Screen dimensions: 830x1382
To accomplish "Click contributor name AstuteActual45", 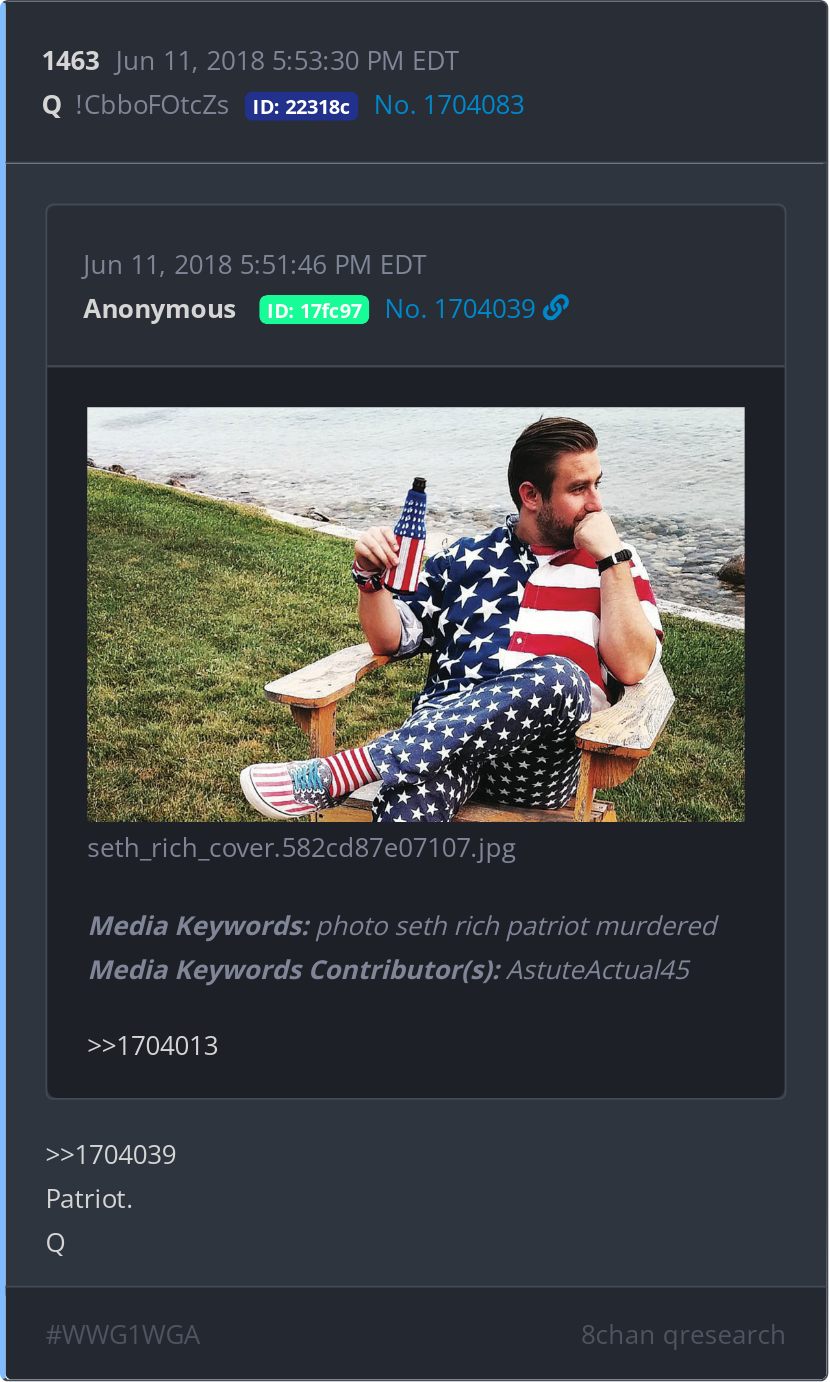I will pyautogui.click(x=598, y=970).
